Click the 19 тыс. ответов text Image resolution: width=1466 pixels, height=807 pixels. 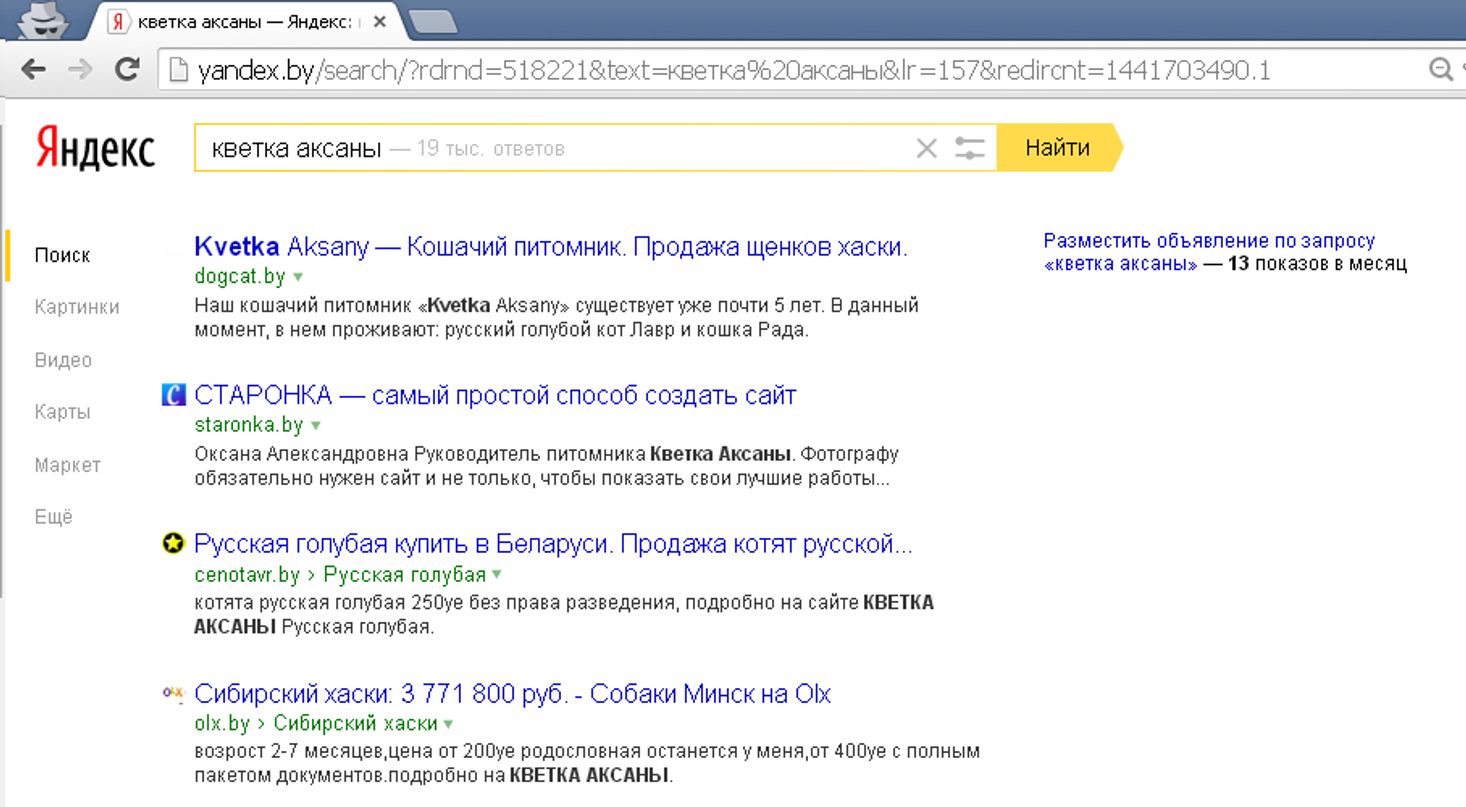(491, 149)
